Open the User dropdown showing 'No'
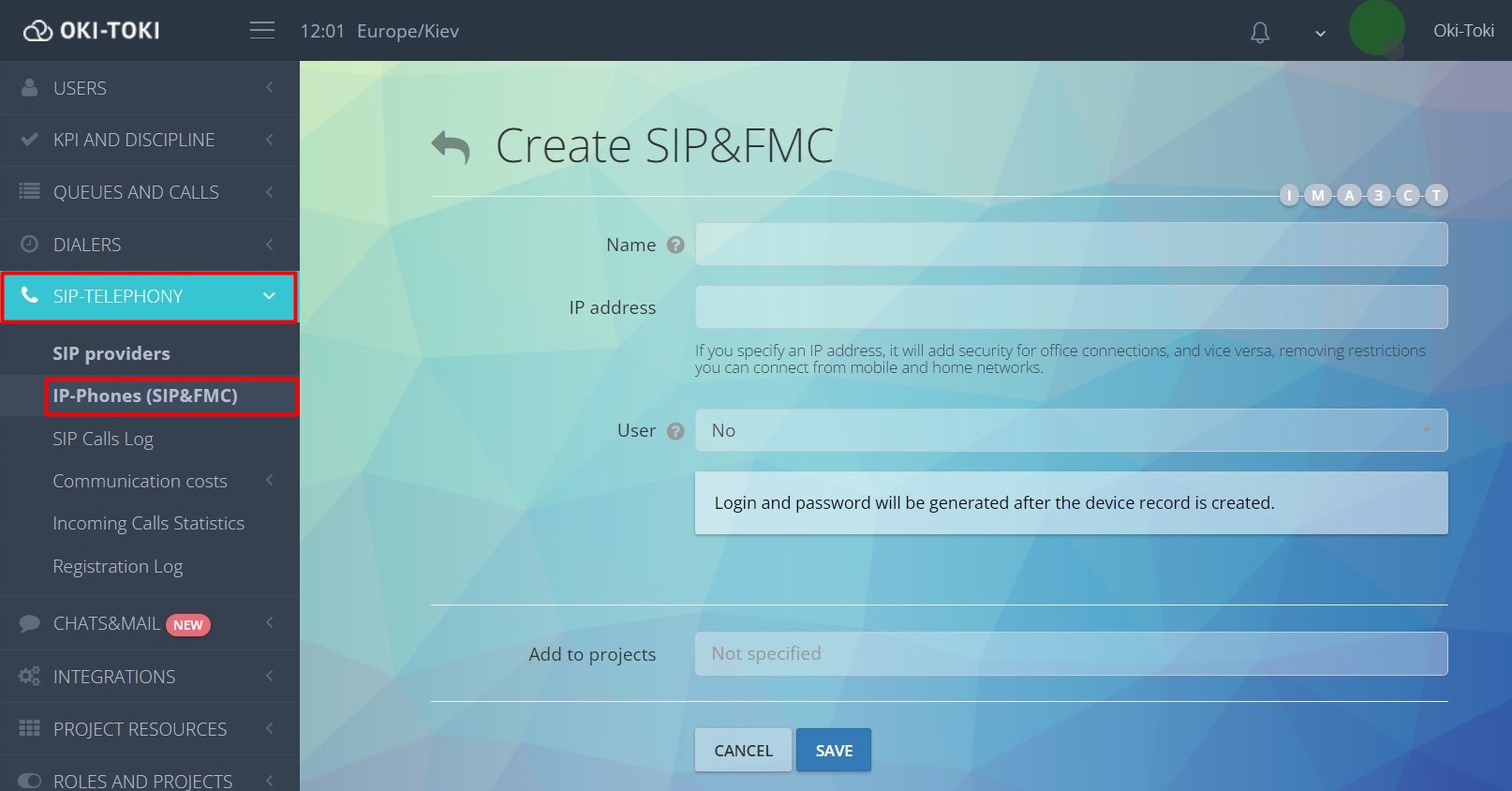Screen dimensions: 1512x791 click(x=1071, y=431)
